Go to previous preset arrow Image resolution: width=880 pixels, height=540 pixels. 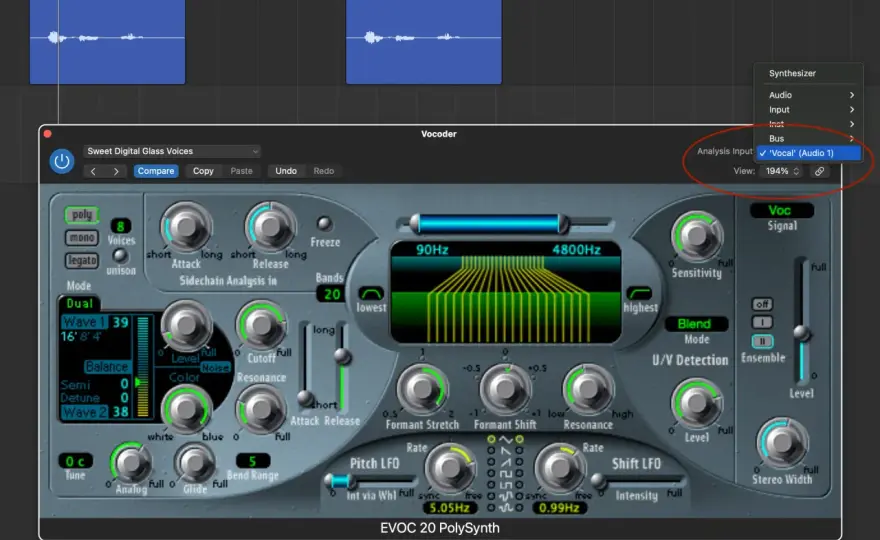coord(93,171)
